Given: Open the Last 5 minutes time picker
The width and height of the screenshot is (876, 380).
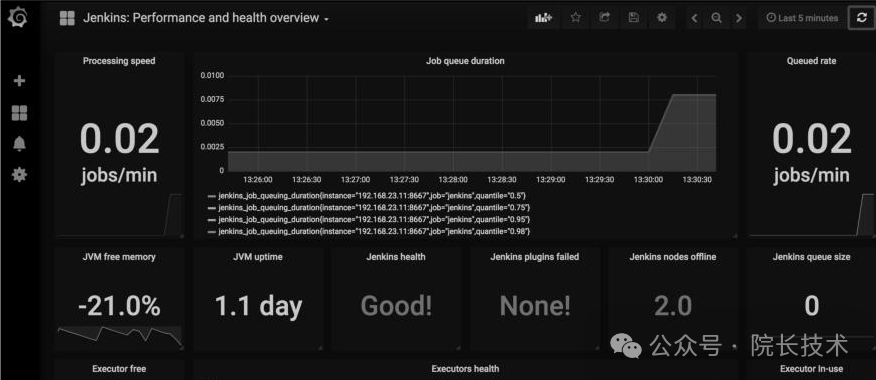Looking at the screenshot, I should point(802,18).
